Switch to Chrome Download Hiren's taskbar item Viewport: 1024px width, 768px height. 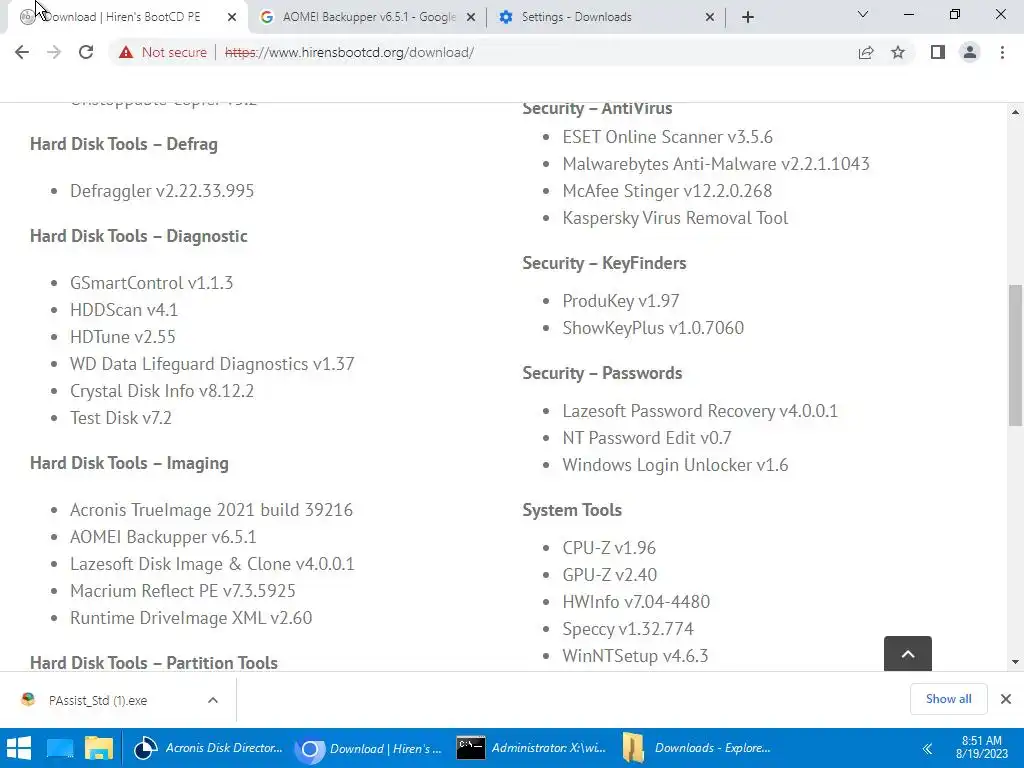370,748
